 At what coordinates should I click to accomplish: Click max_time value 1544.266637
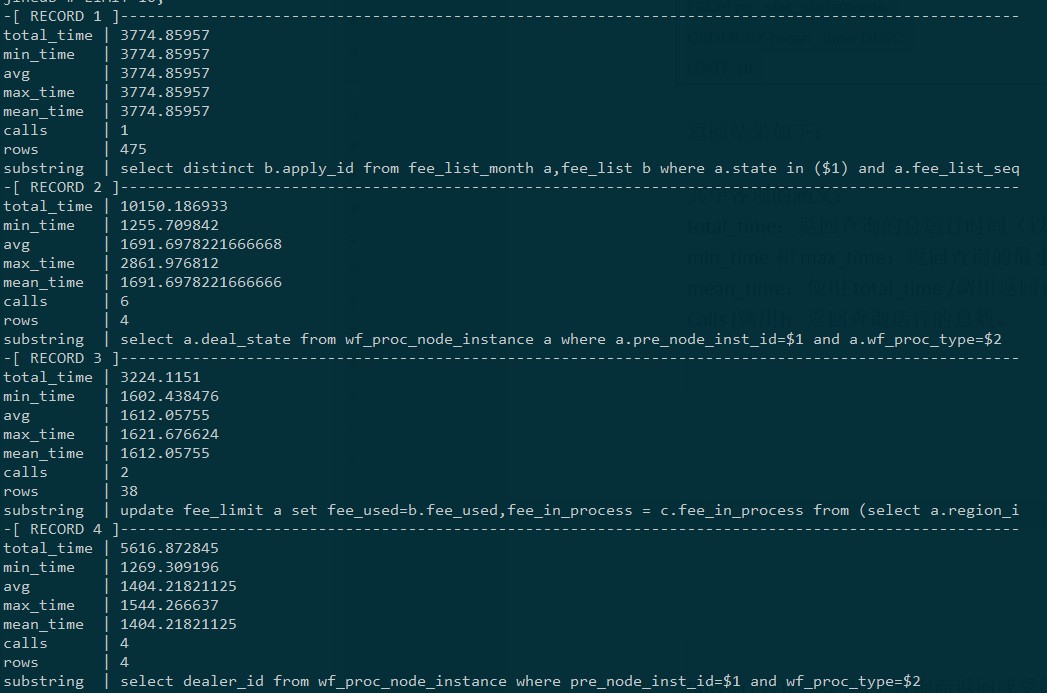point(169,605)
